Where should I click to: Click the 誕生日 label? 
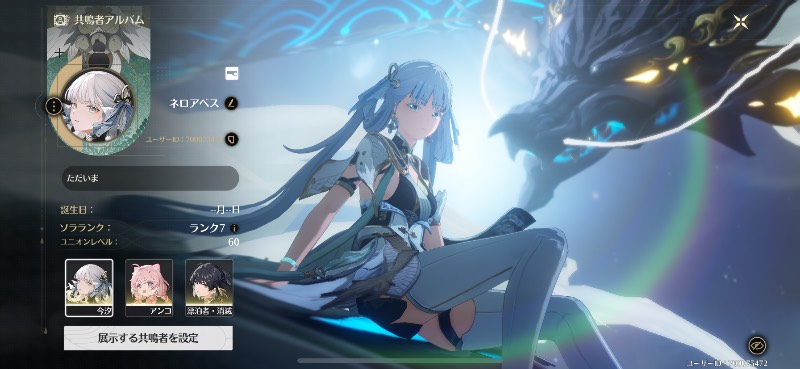click(x=77, y=209)
